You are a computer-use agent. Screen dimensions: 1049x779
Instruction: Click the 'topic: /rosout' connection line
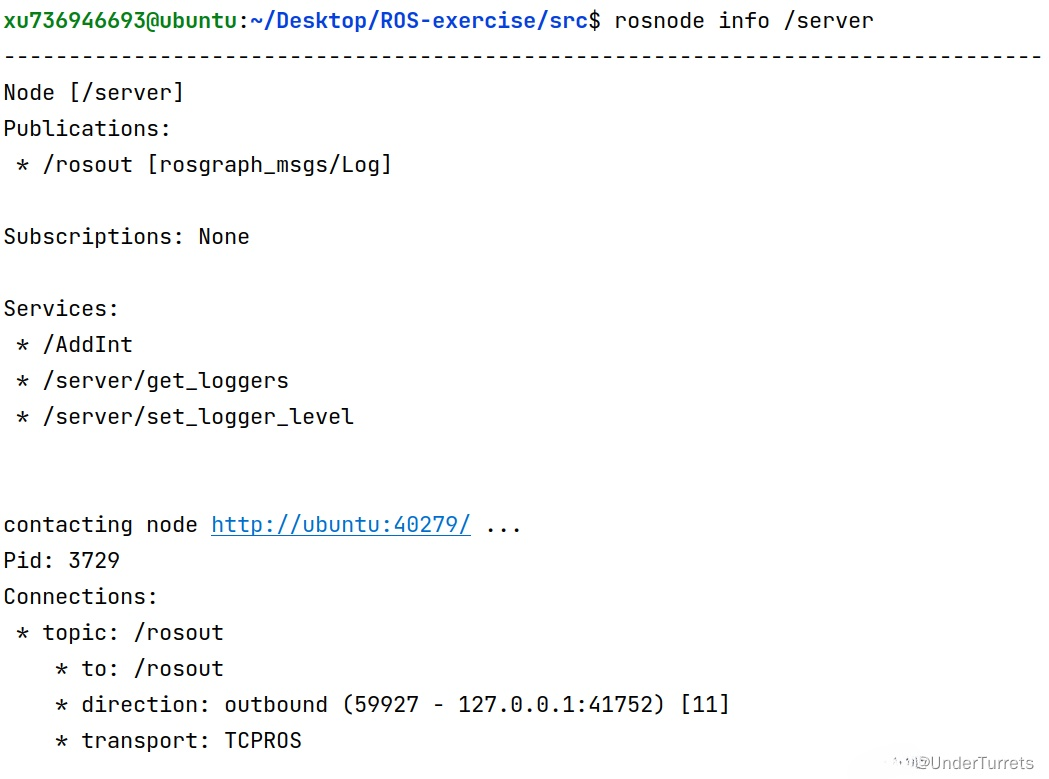tap(132, 633)
